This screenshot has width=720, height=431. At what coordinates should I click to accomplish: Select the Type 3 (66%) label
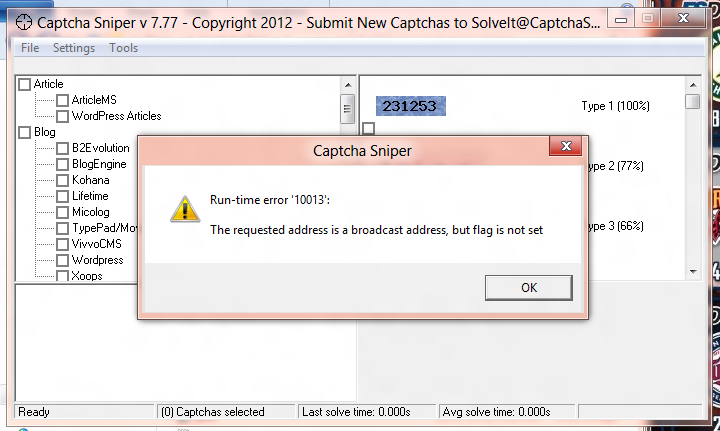[616, 226]
